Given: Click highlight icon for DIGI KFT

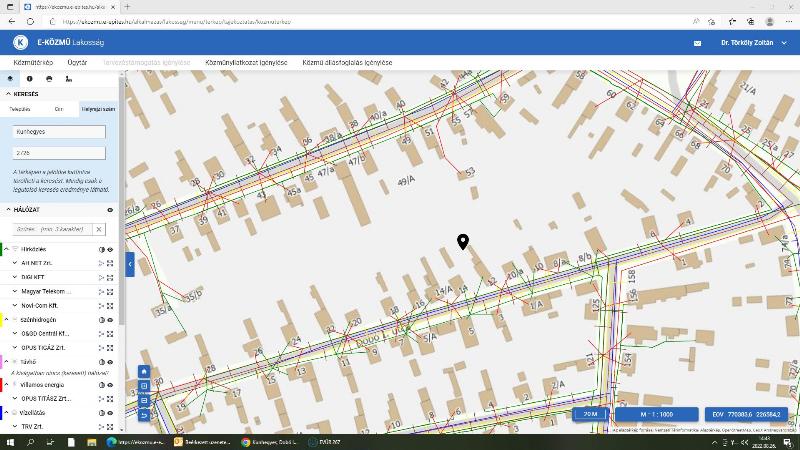Looking at the screenshot, I should (101, 278).
